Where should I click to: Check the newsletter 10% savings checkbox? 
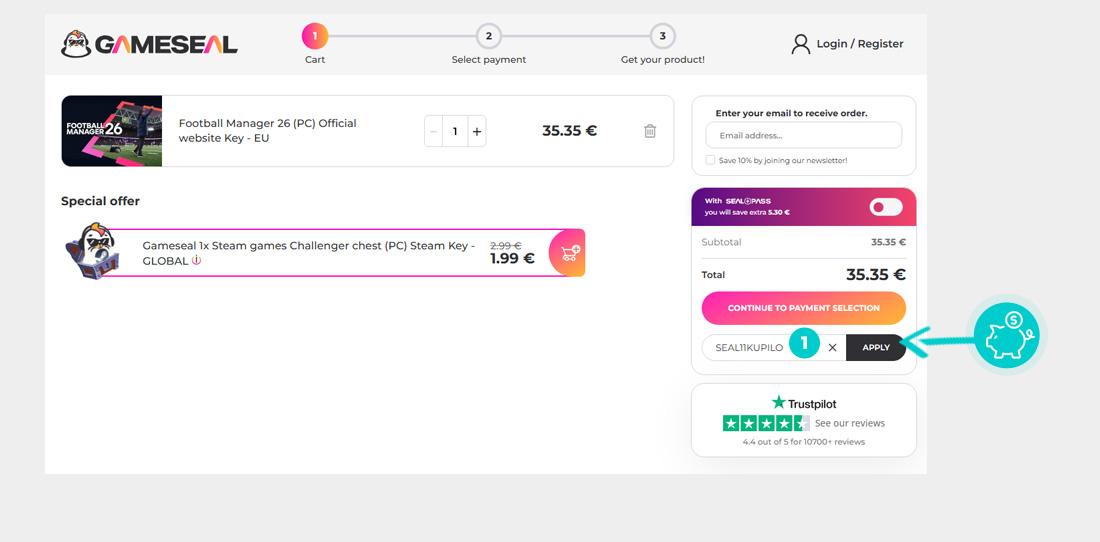click(x=710, y=160)
